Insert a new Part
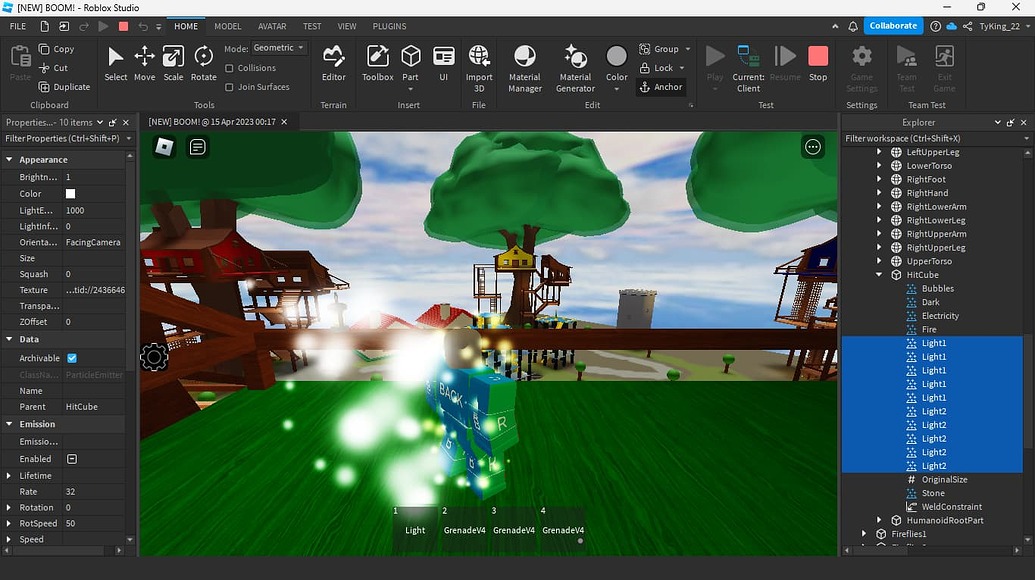The height and width of the screenshot is (580, 1035). [410, 62]
